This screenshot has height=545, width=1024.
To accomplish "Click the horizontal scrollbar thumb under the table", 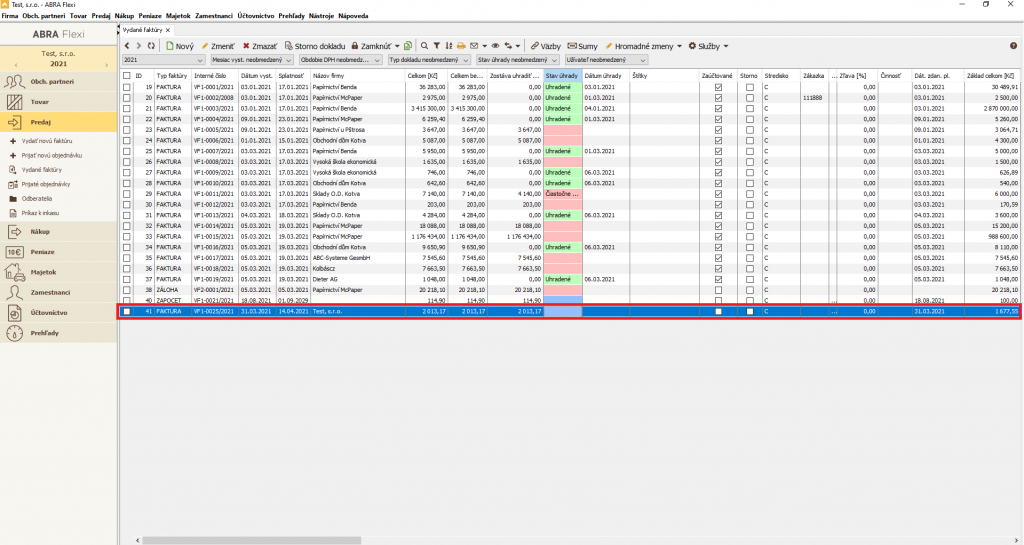I will [251, 540].
